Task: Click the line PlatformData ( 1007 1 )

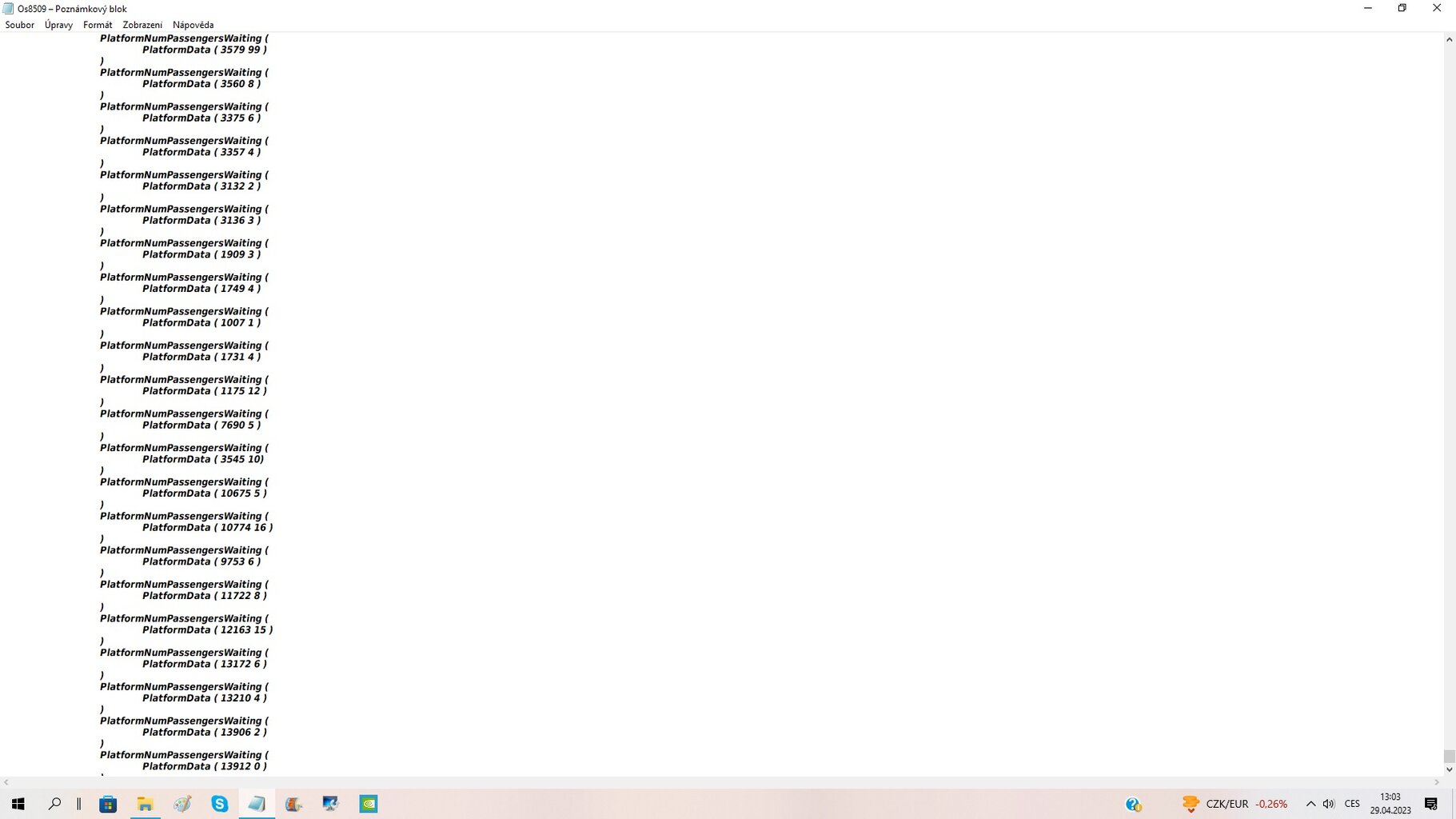Action: (201, 323)
